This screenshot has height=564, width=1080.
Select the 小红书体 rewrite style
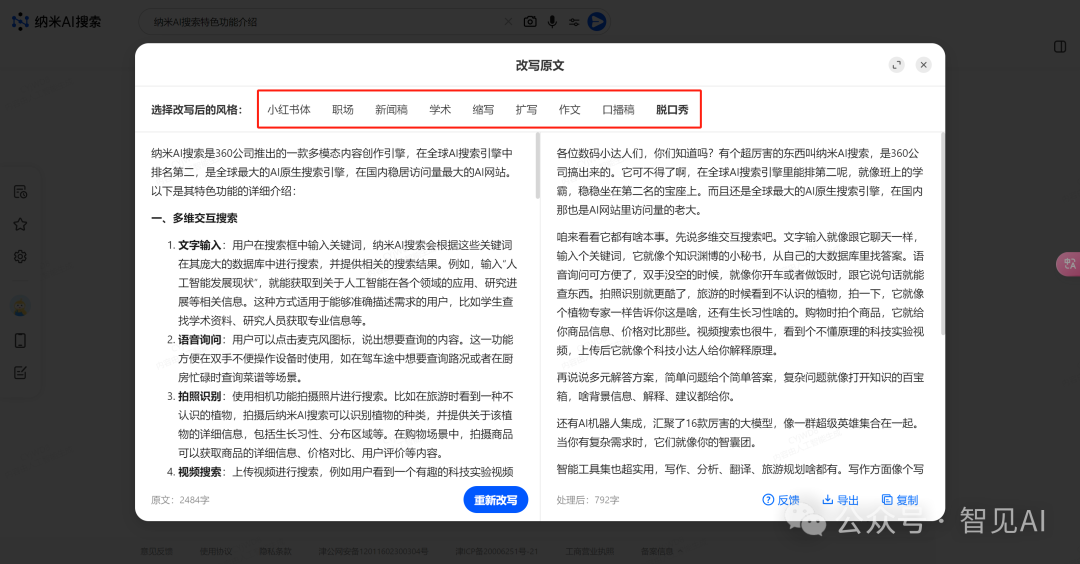288,110
